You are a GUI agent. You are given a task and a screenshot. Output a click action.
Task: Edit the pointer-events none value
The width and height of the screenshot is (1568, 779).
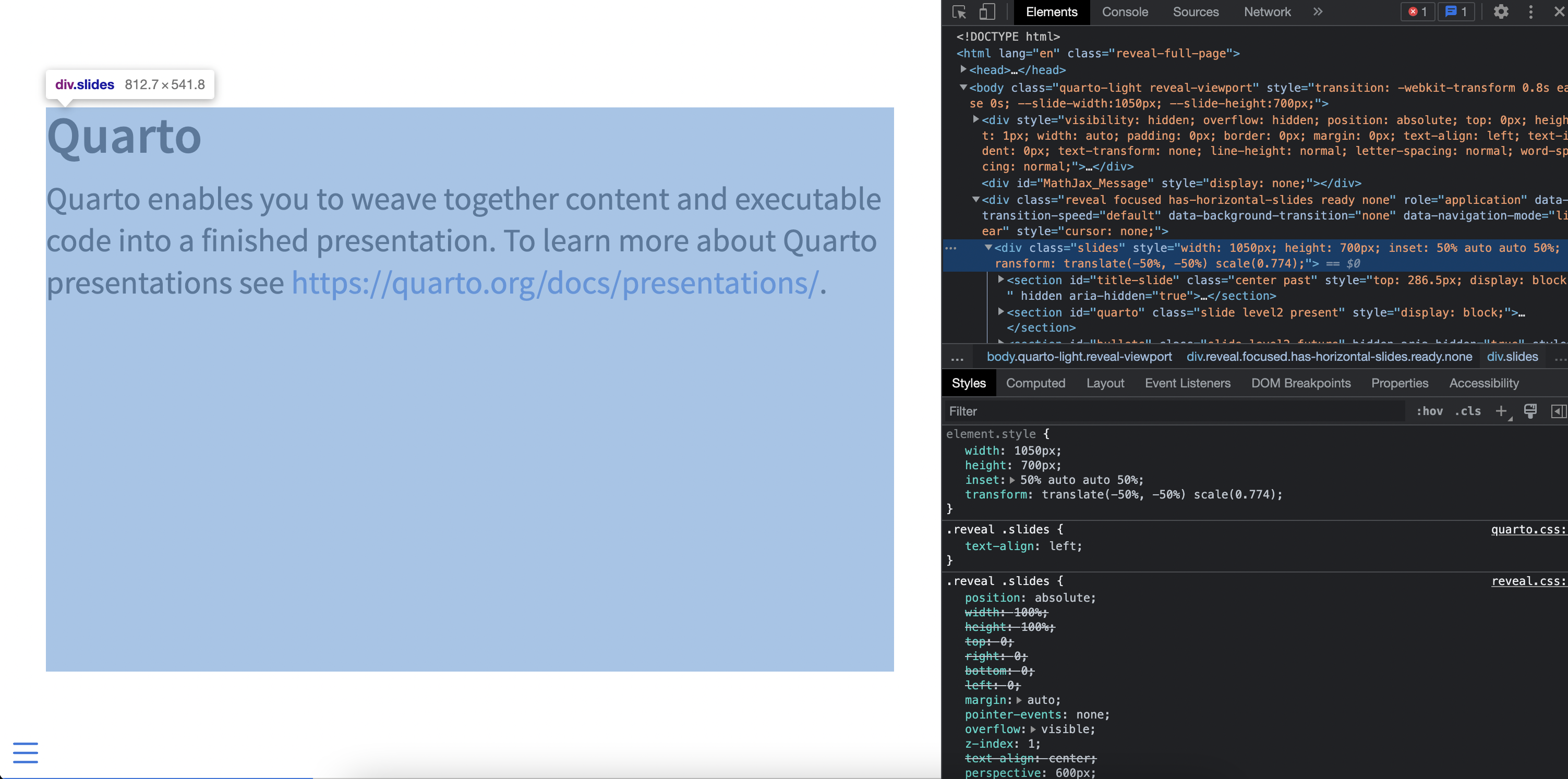click(x=1090, y=715)
